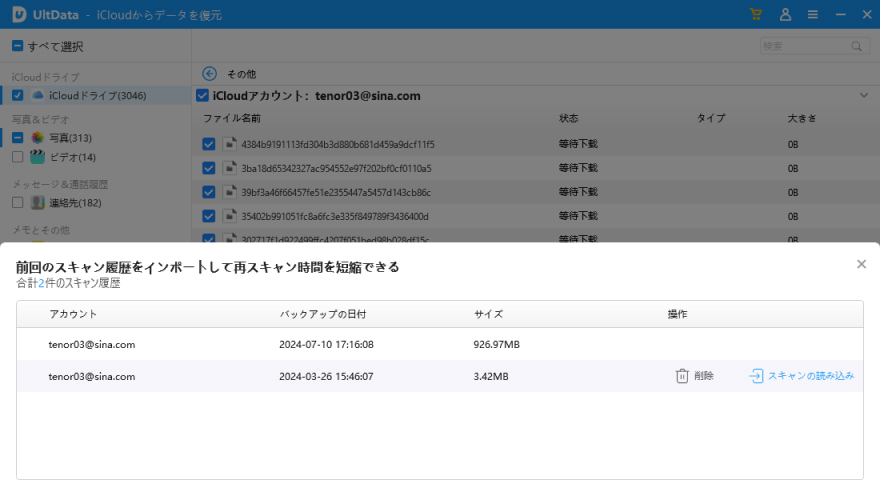
Task: Click the 926.97MB size cell
Action: (x=497, y=345)
